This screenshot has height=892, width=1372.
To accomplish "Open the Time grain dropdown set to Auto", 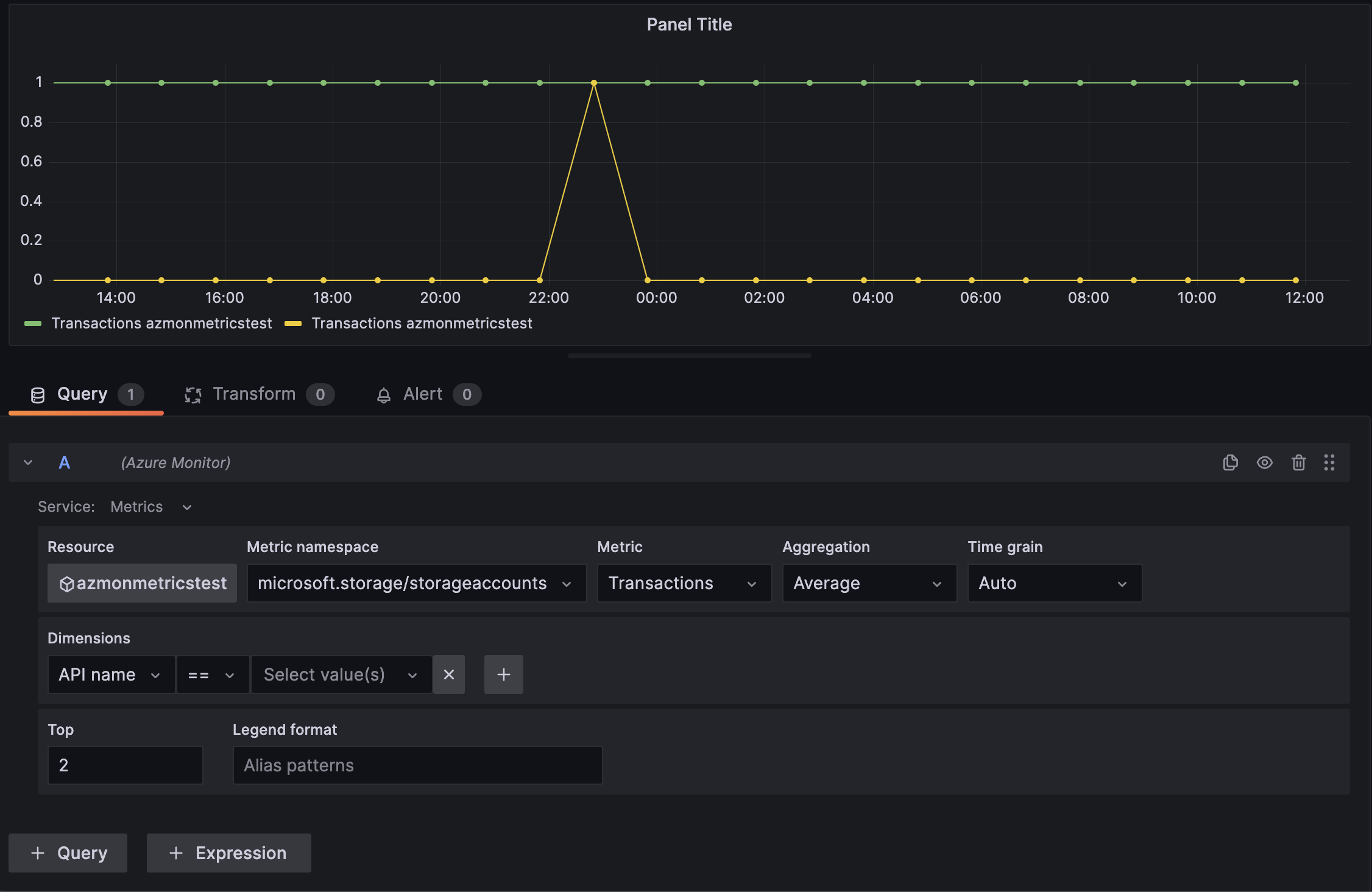I will [x=1053, y=583].
